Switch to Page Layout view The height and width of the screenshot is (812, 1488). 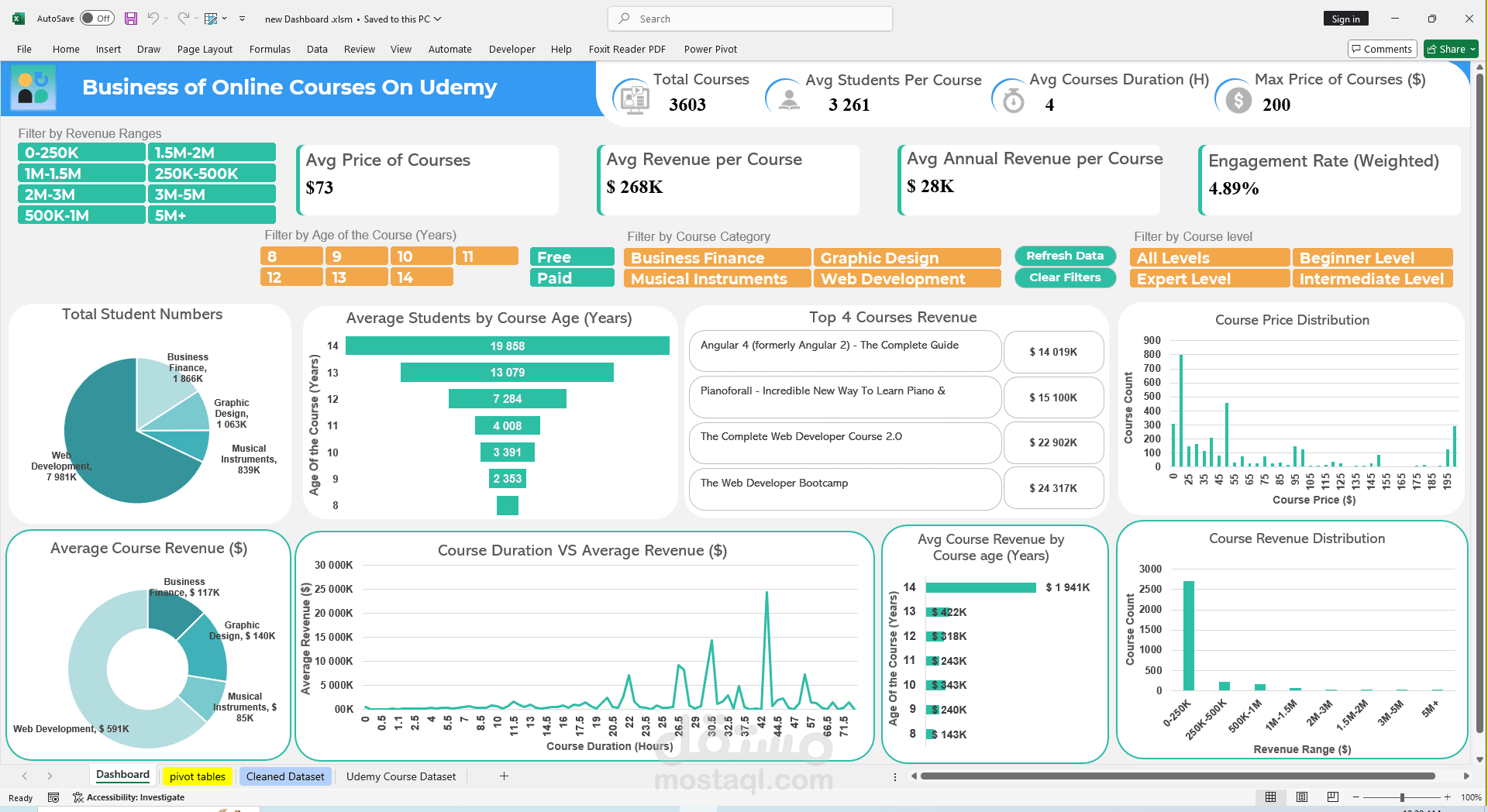pyautogui.click(x=1302, y=797)
